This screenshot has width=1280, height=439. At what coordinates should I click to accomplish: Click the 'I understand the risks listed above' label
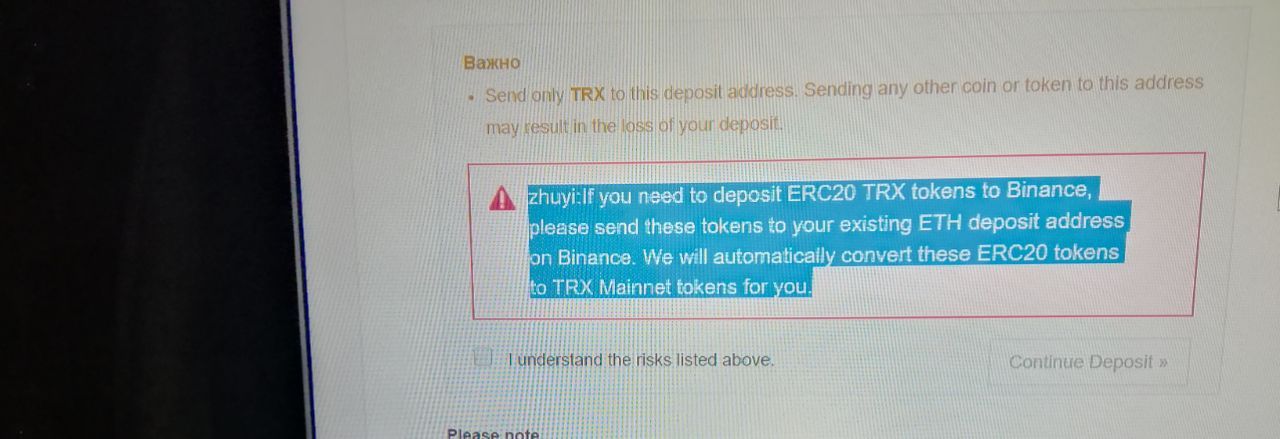click(x=641, y=360)
